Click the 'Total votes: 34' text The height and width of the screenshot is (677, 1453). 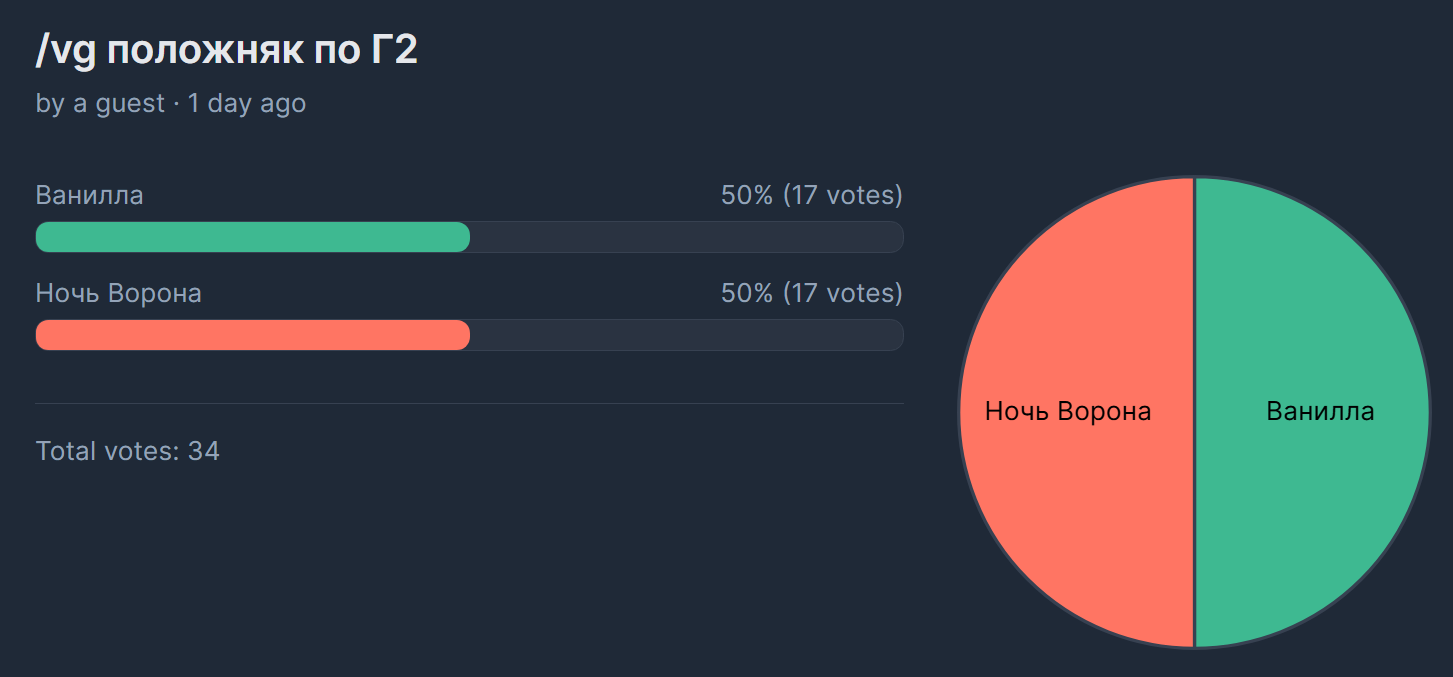click(x=127, y=451)
